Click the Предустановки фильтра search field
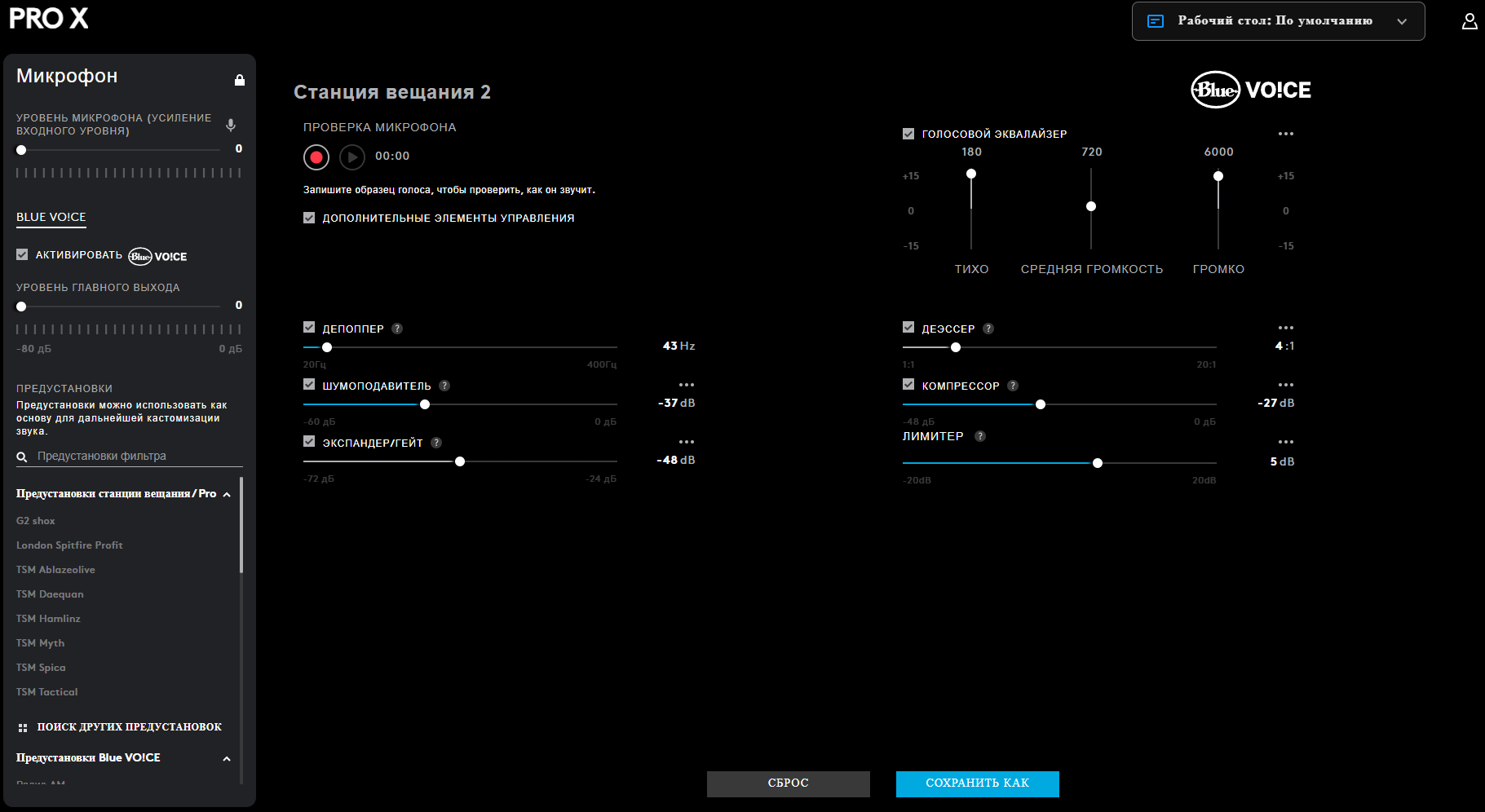Image resolution: width=1485 pixels, height=812 pixels. (x=130, y=457)
